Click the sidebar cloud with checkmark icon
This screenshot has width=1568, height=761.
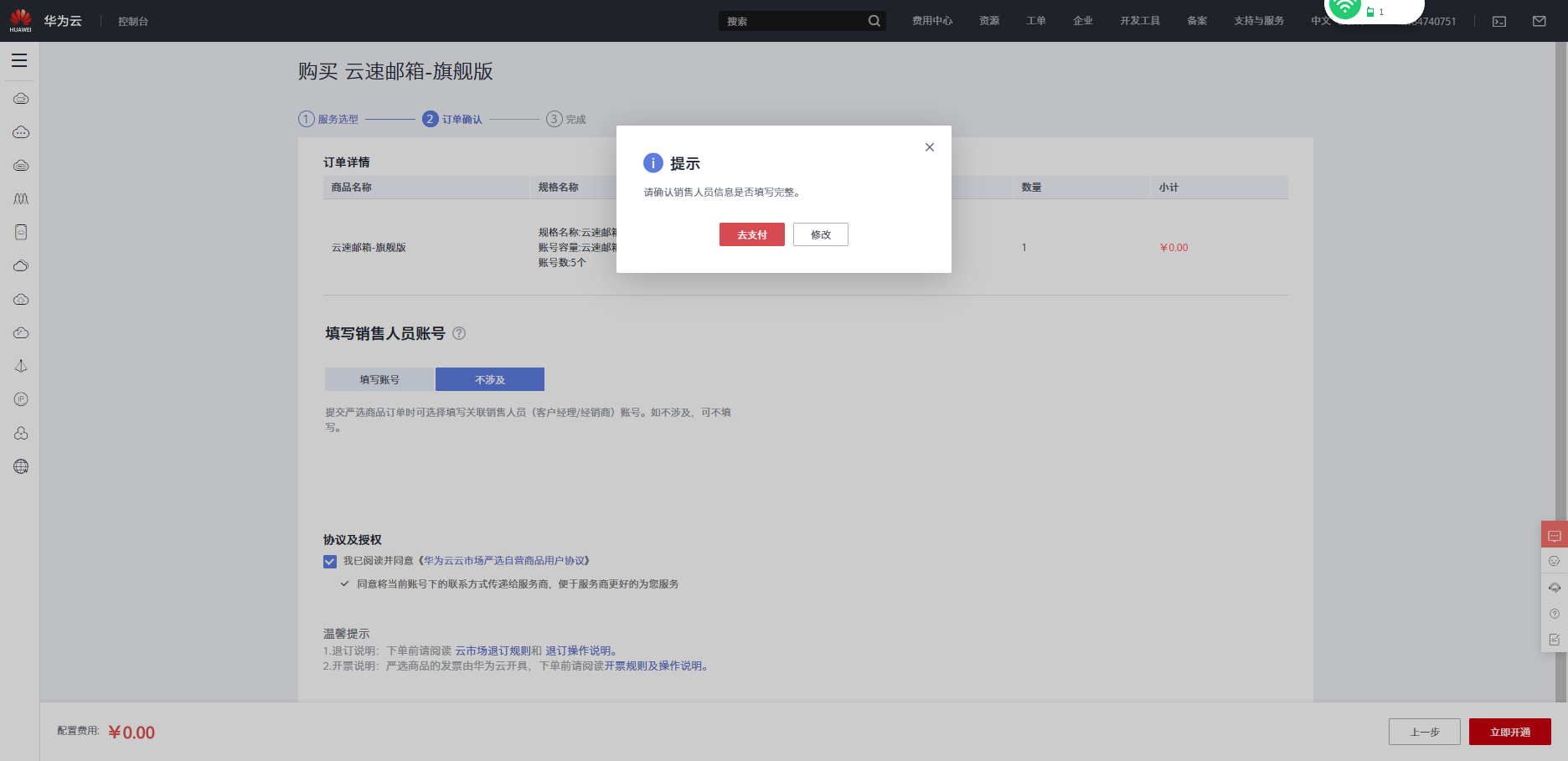[21, 333]
